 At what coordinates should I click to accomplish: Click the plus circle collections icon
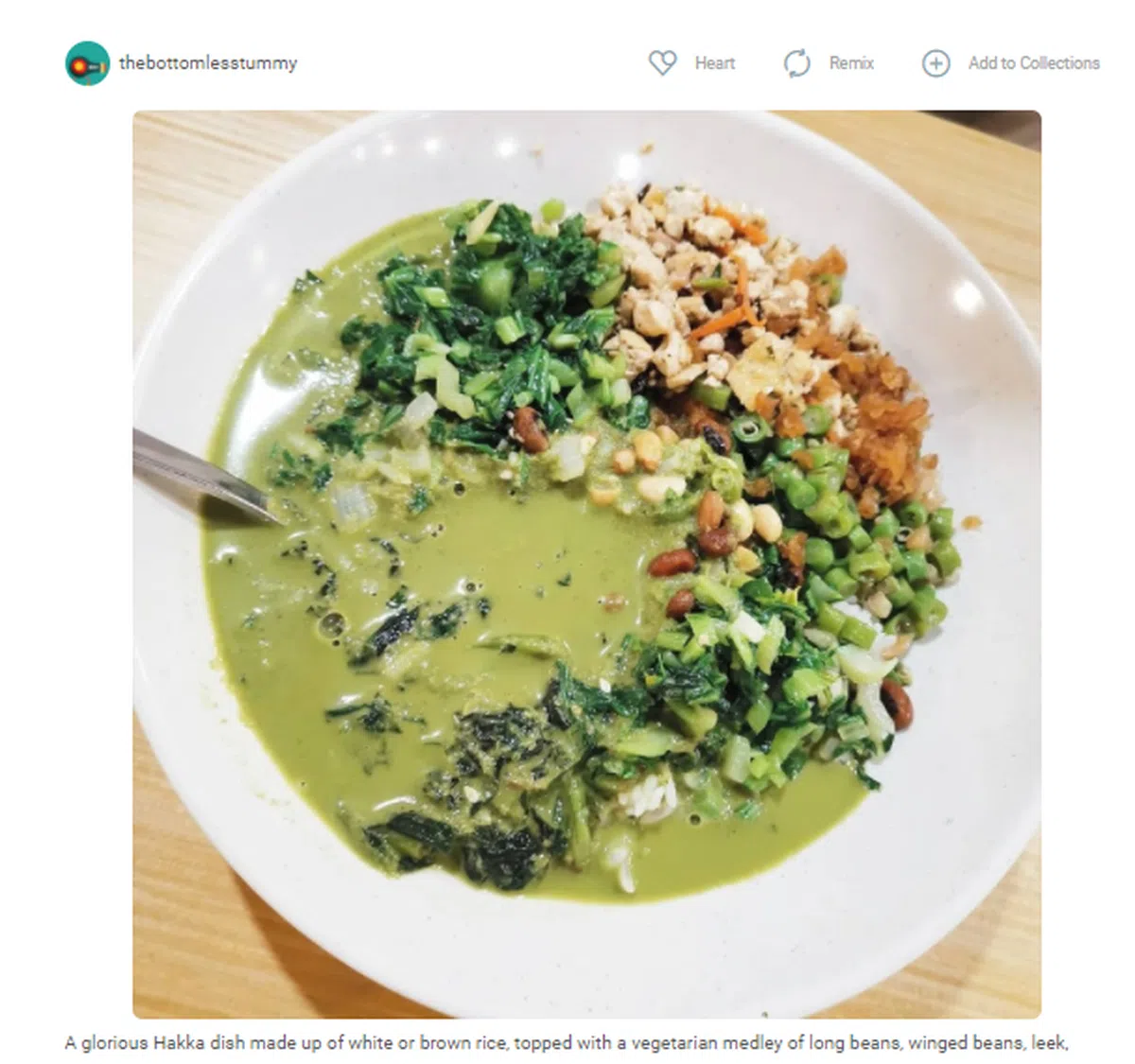tap(935, 63)
